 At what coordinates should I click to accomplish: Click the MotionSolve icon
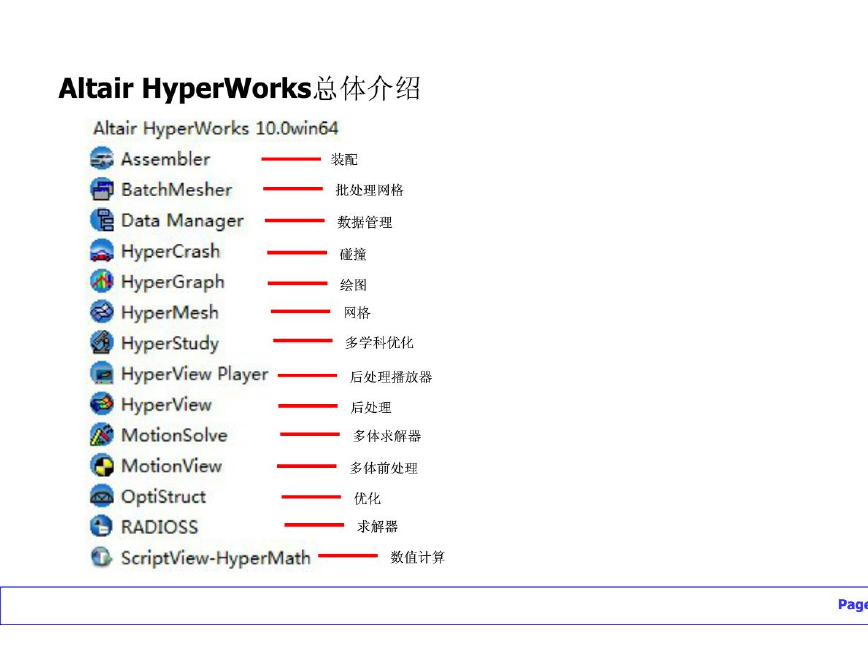[x=102, y=435]
